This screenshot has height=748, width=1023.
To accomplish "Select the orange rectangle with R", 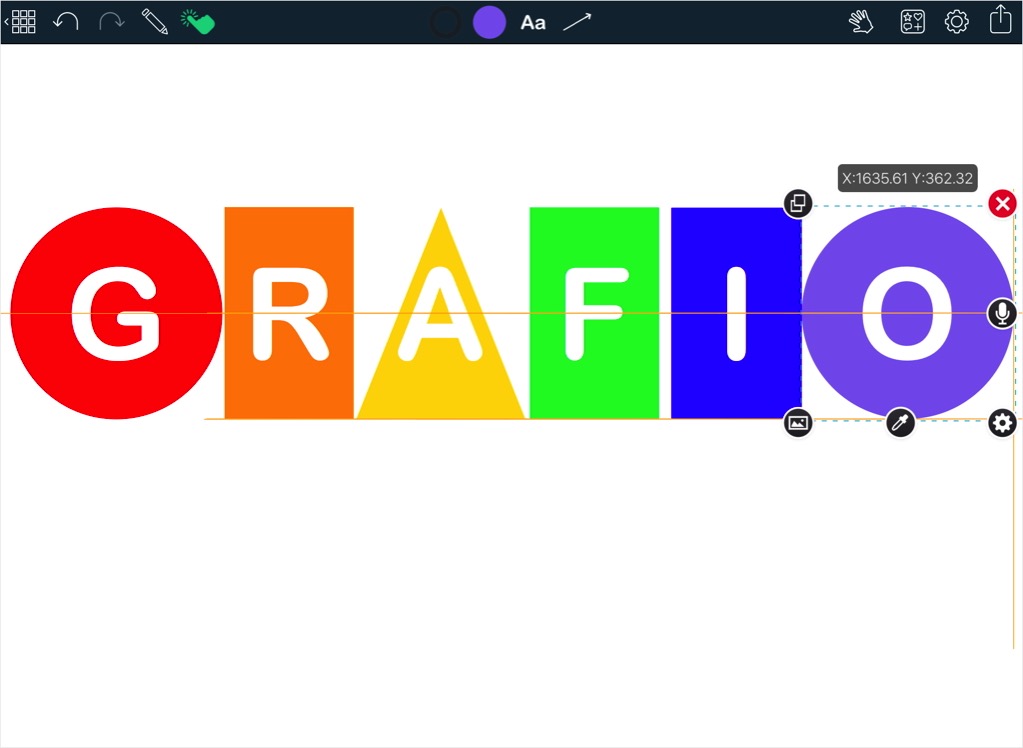I will click(x=289, y=313).
